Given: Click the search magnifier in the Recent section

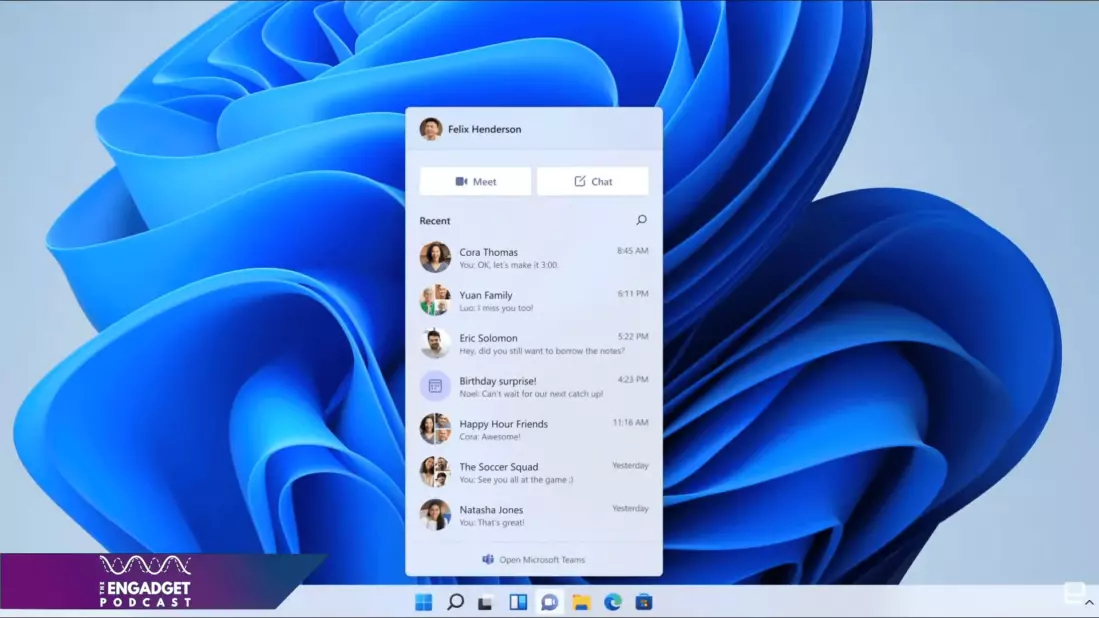Looking at the screenshot, I should (641, 220).
